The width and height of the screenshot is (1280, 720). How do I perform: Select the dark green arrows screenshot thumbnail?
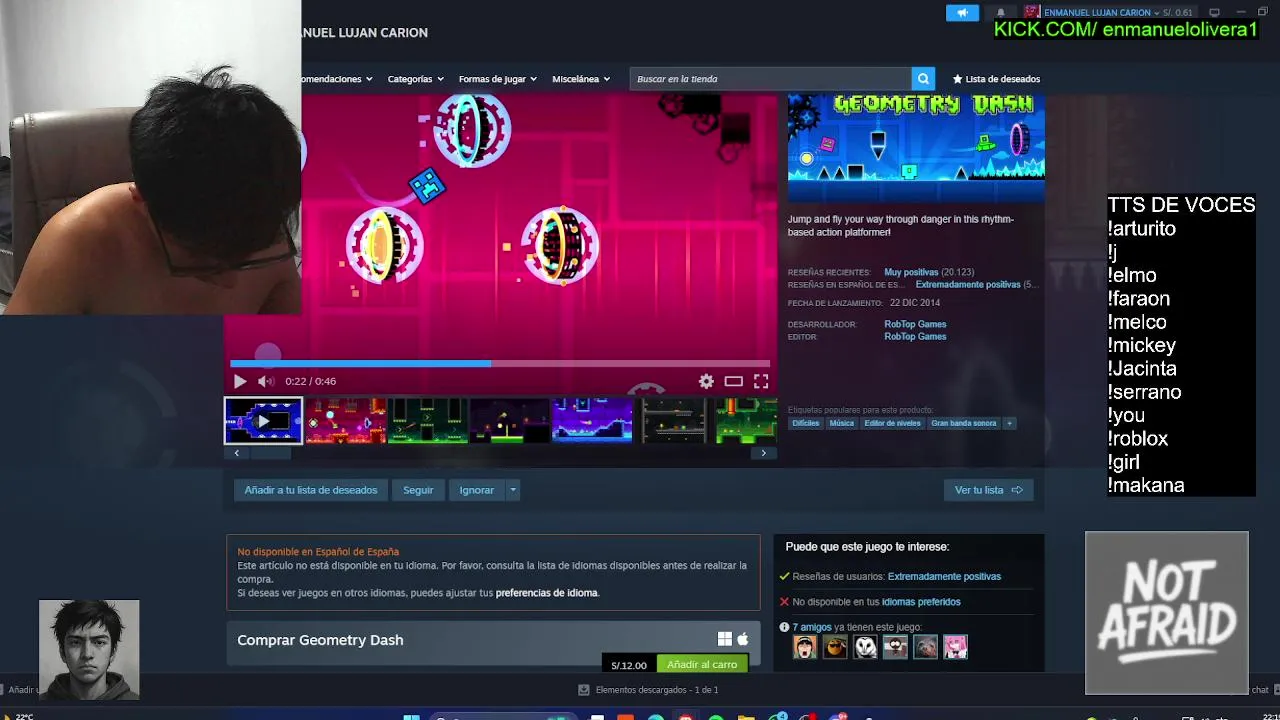428,421
